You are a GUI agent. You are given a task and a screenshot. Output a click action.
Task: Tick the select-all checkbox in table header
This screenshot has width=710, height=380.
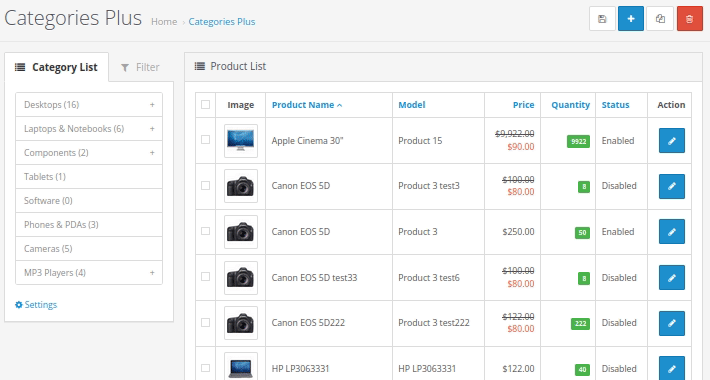click(206, 105)
